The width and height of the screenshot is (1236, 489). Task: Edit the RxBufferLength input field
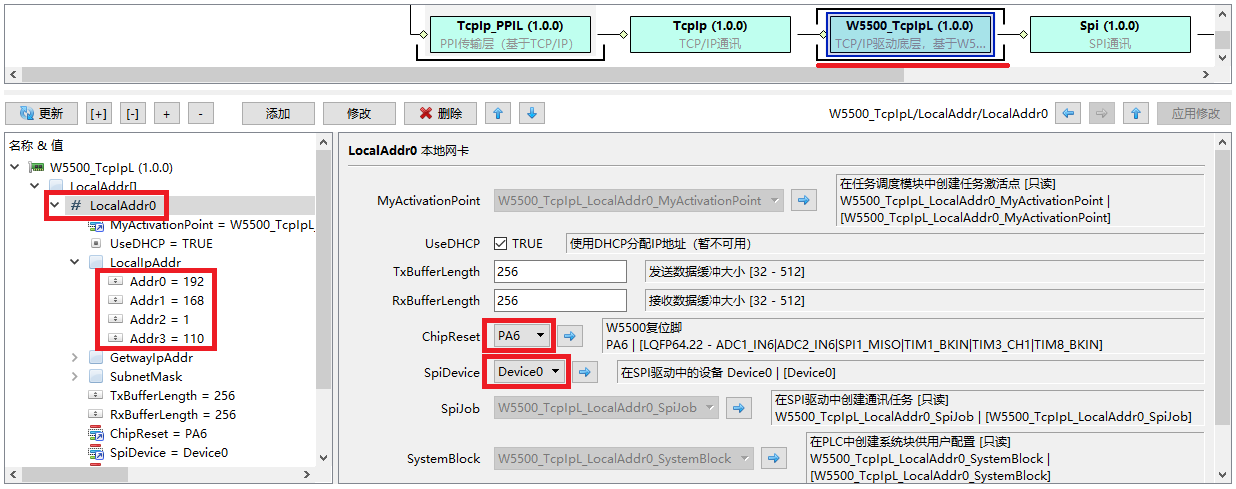562,300
